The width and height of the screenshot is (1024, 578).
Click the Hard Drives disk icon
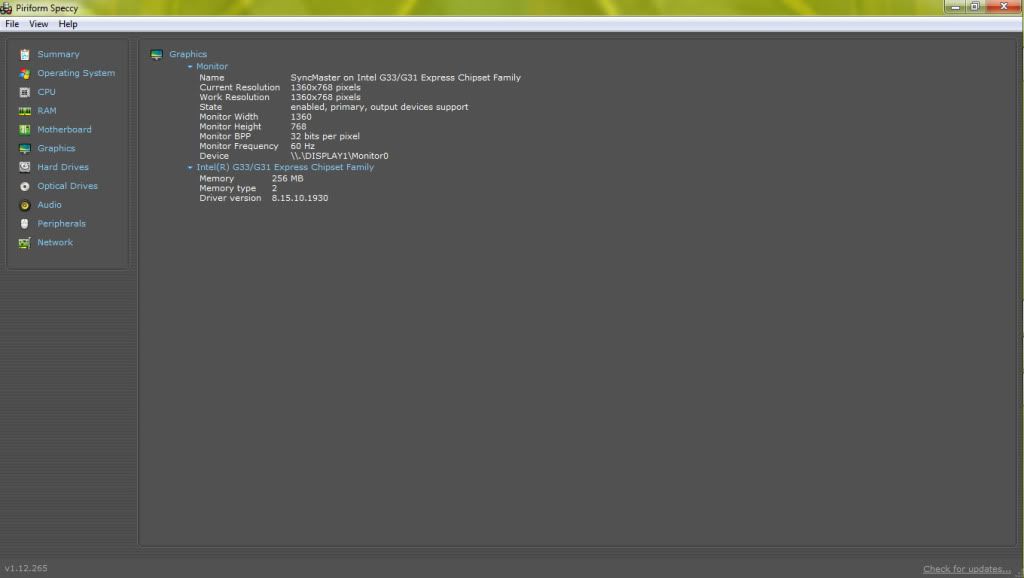[25, 167]
